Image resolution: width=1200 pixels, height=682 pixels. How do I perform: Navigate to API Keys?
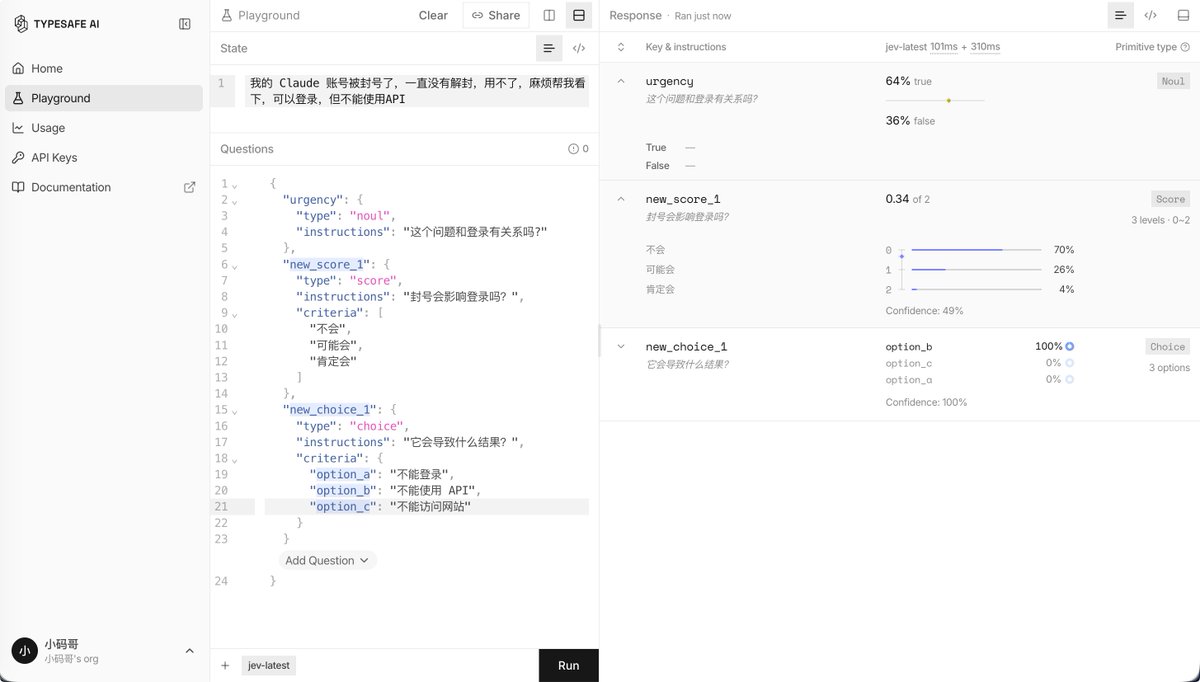pos(104,157)
